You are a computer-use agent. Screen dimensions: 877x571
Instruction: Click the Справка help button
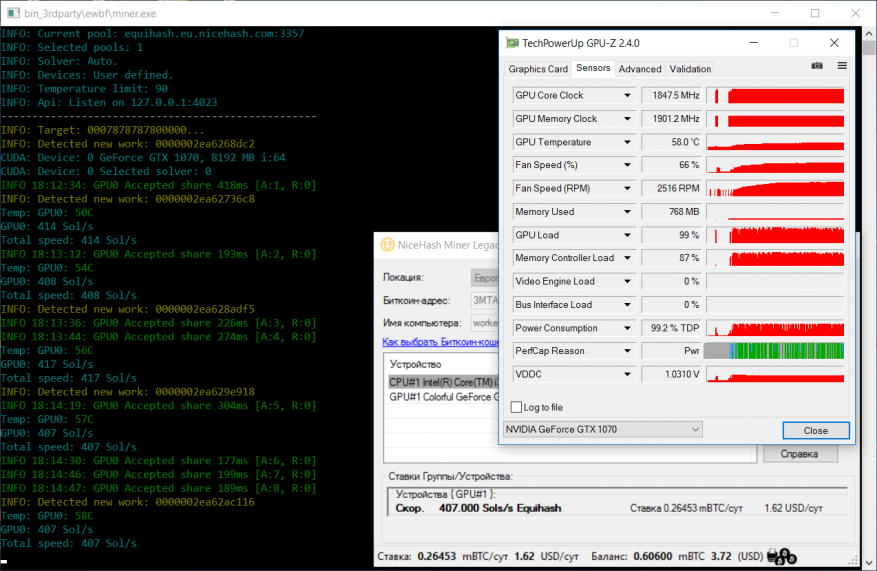click(x=800, y=454)
